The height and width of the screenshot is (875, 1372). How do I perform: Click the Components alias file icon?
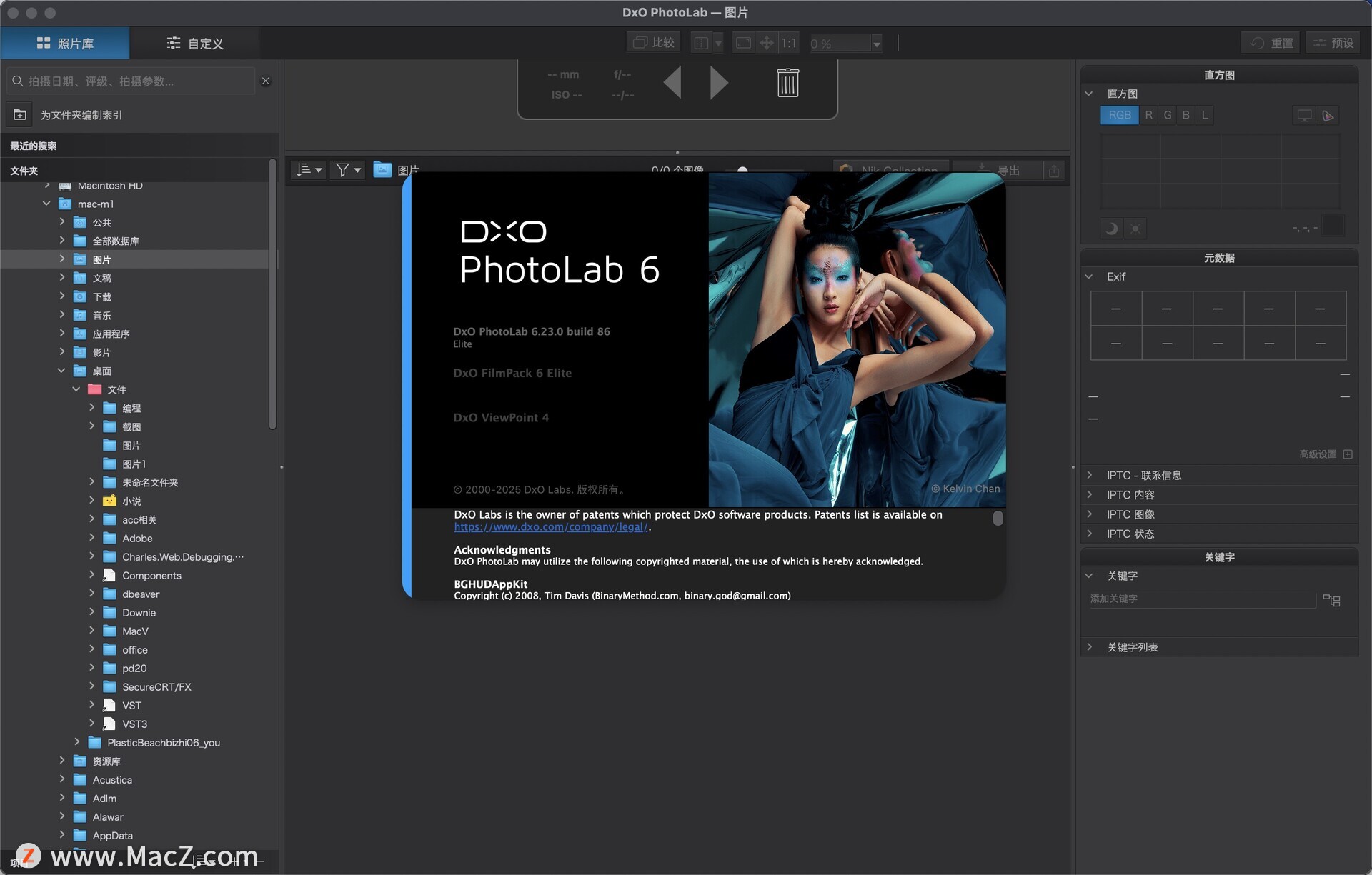(x=109, y=575)
